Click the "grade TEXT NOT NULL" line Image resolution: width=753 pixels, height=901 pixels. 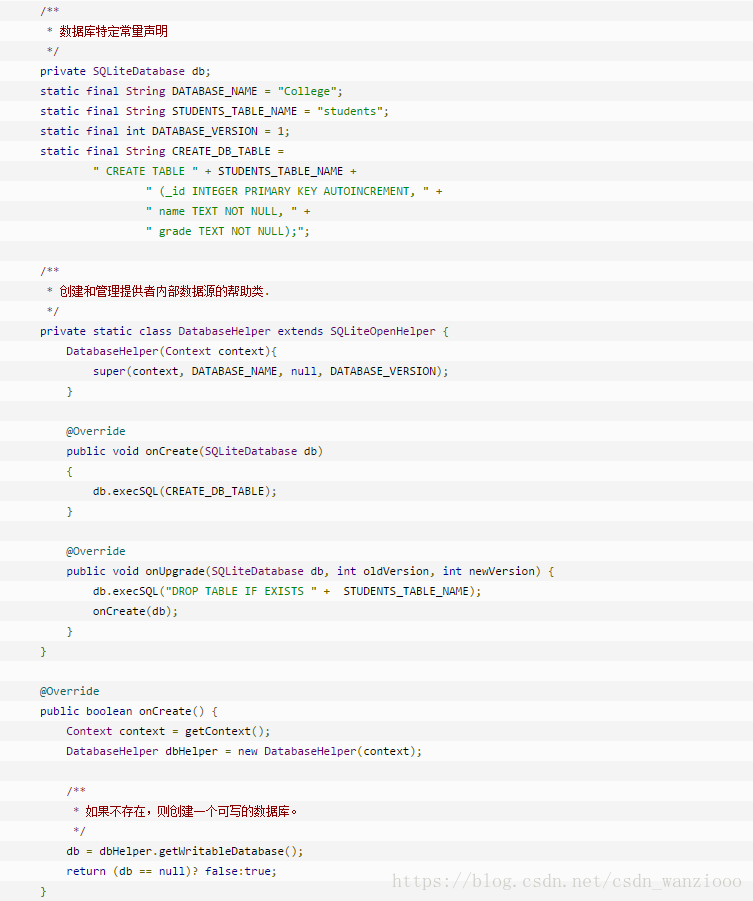pos(228,232)
